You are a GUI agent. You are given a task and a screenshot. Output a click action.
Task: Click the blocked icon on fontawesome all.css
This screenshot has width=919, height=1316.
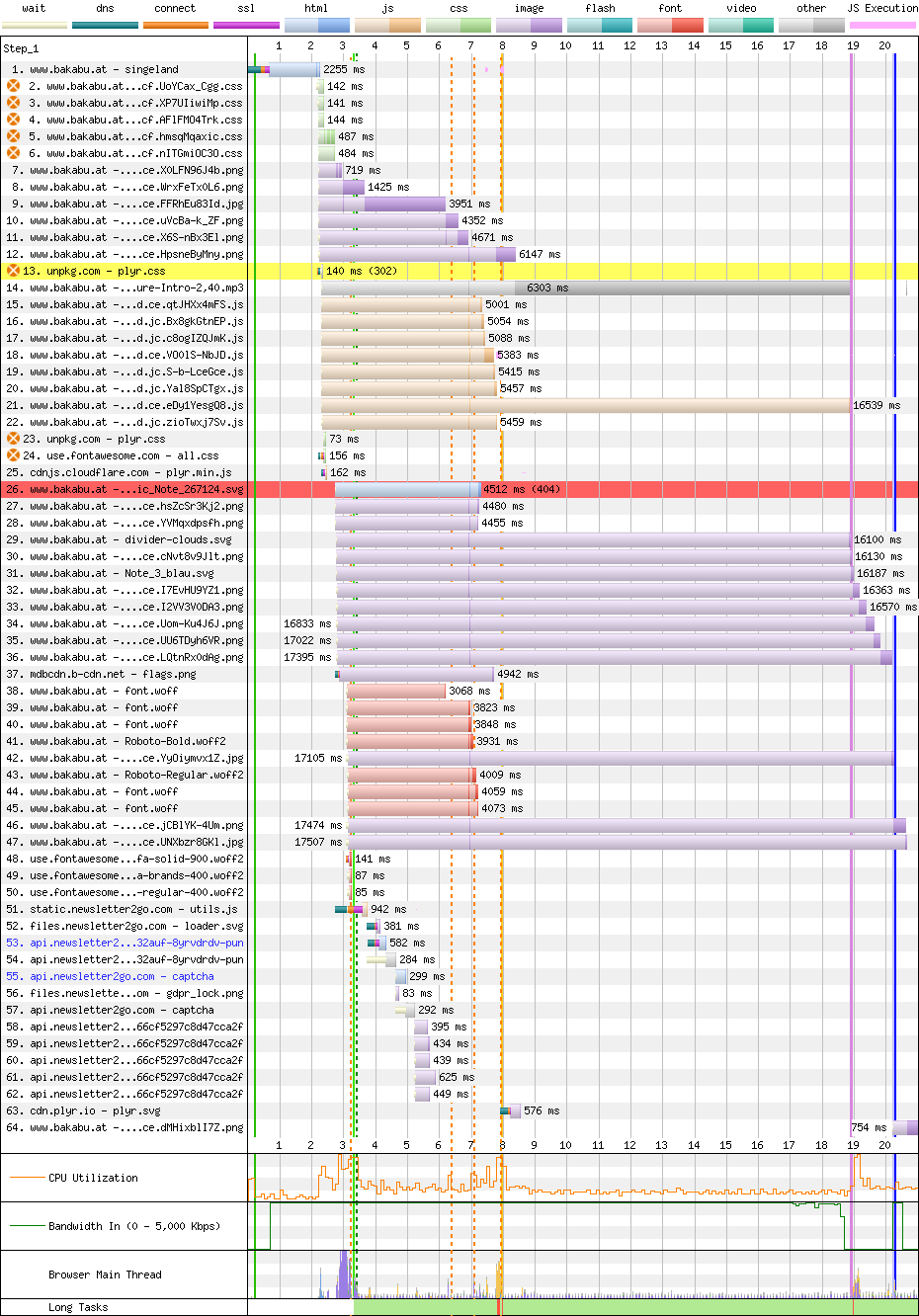tap(13, 455)
